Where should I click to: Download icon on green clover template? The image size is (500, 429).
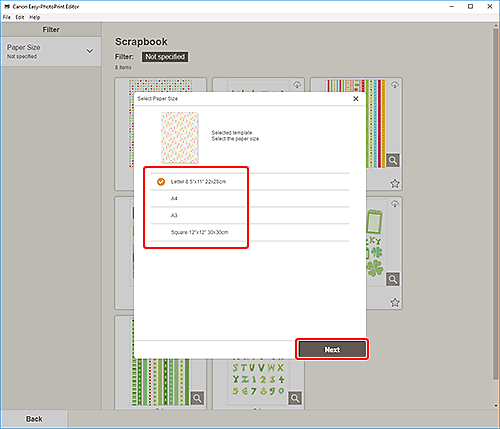[395, 204]
